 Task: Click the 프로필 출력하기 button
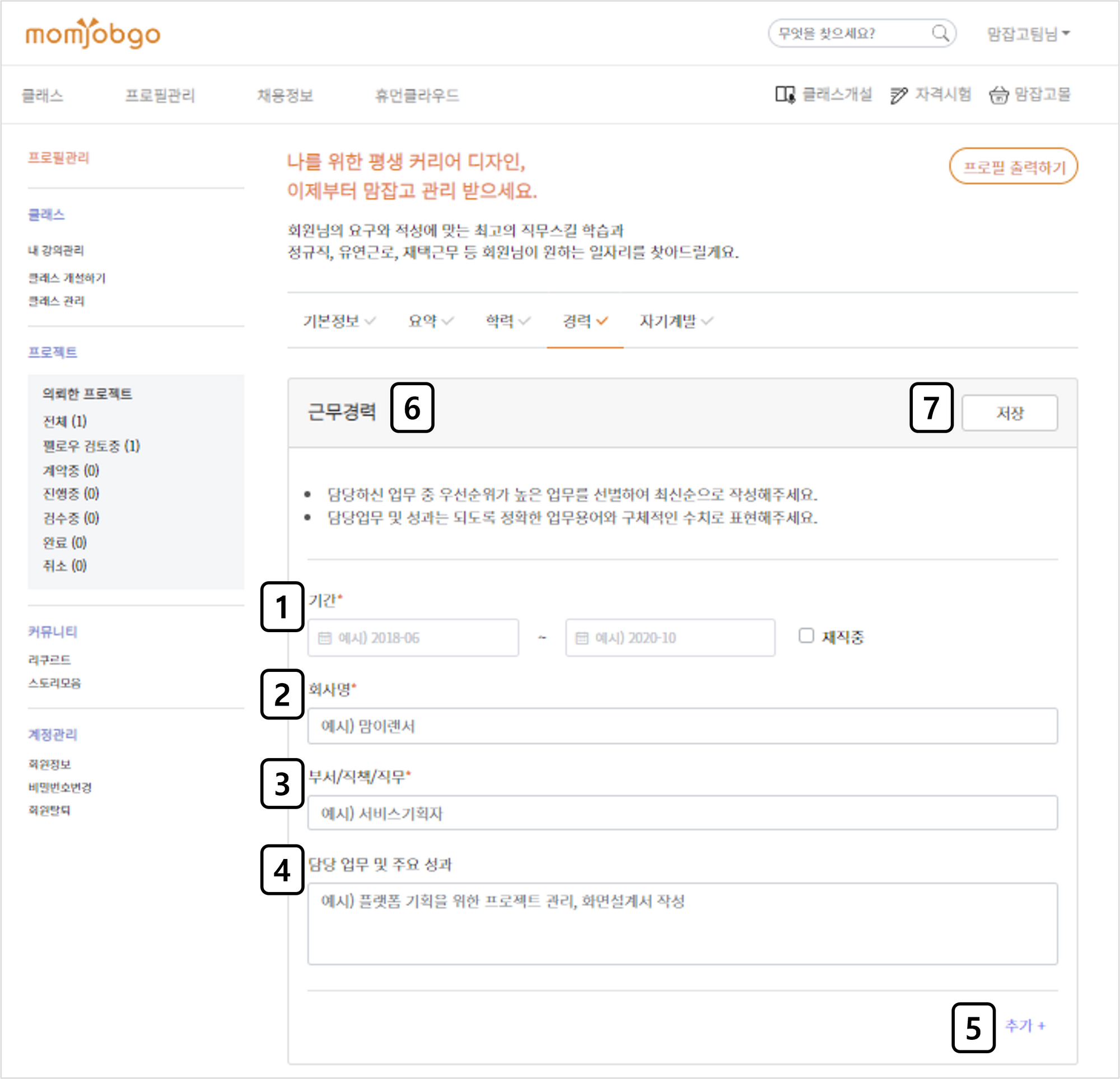(1013, 167)
